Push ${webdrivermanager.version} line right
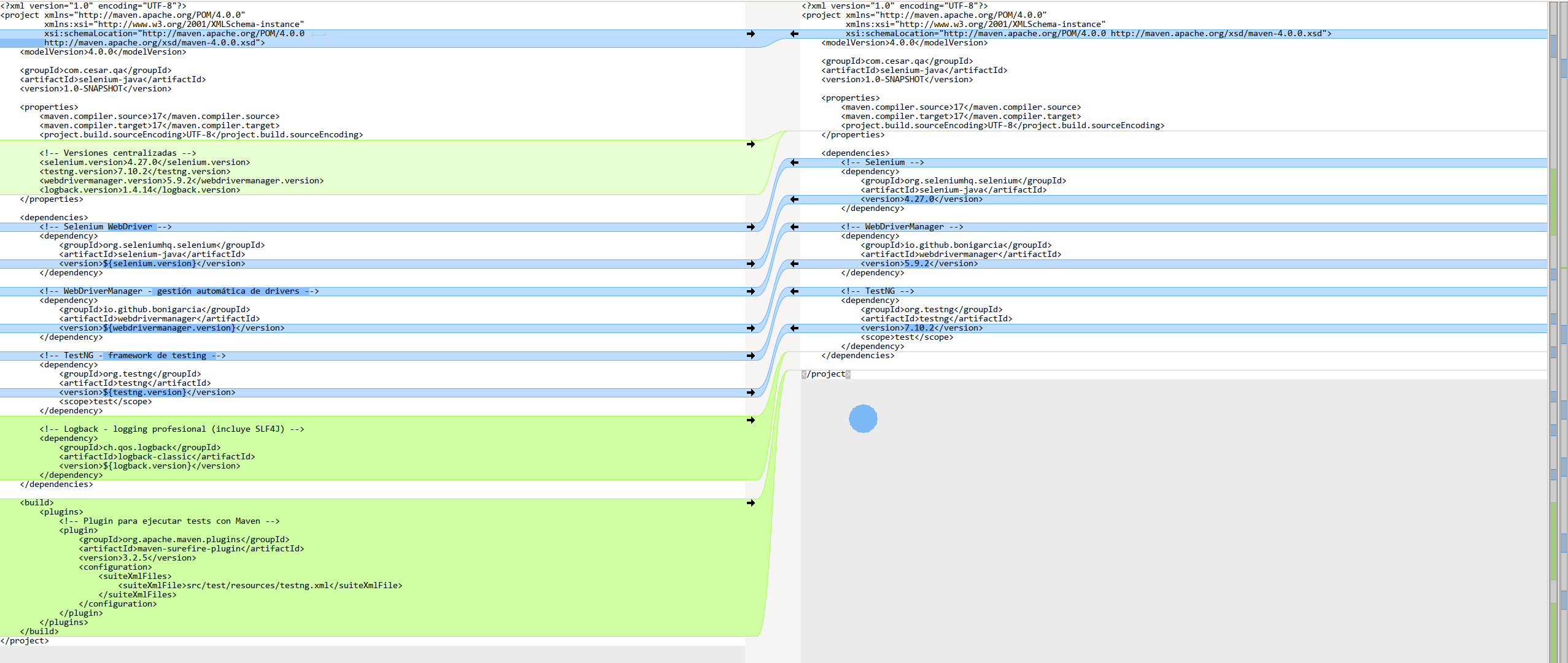Screen dimensions: 1568x663 coord(751,328)
